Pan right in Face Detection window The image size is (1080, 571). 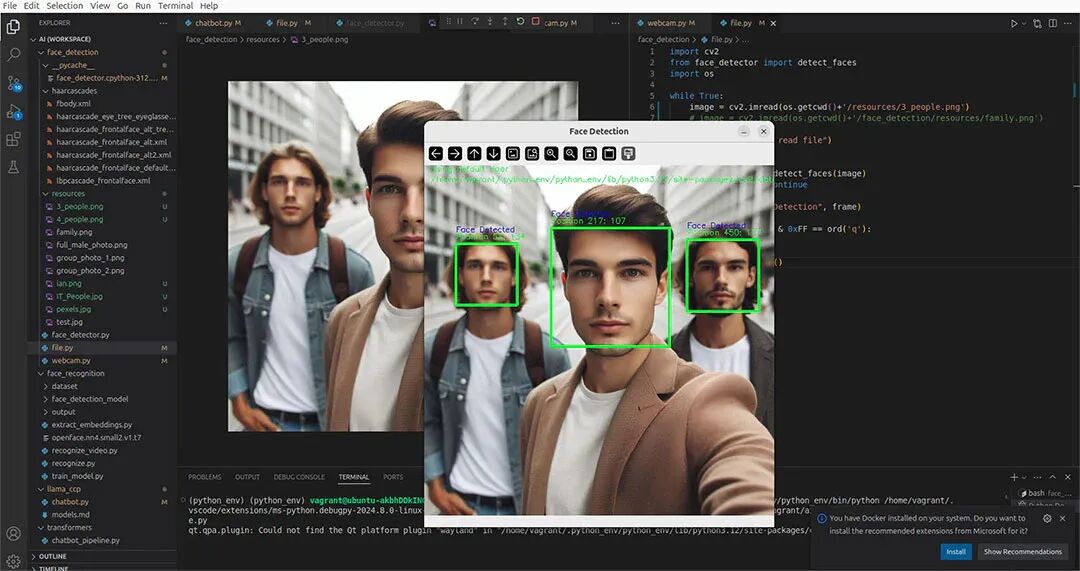point(455,153)
